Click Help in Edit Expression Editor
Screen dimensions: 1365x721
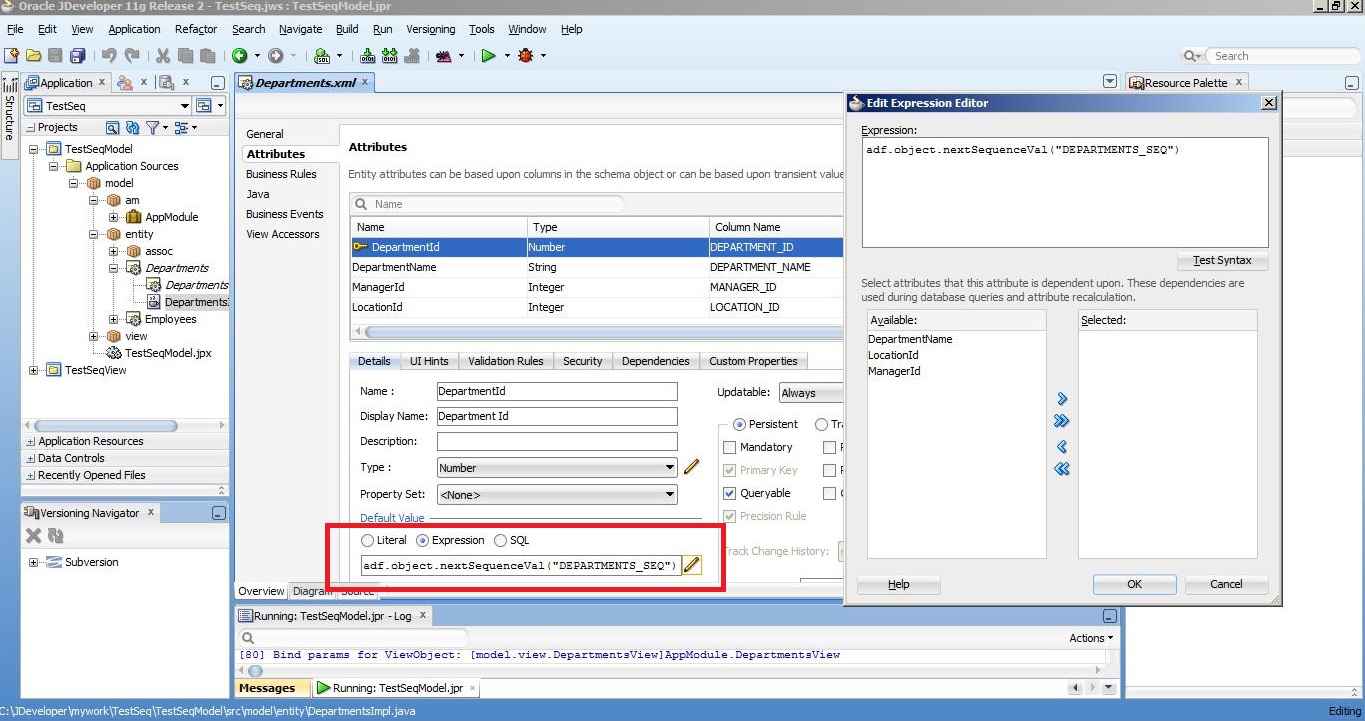(x=898, y=584)
